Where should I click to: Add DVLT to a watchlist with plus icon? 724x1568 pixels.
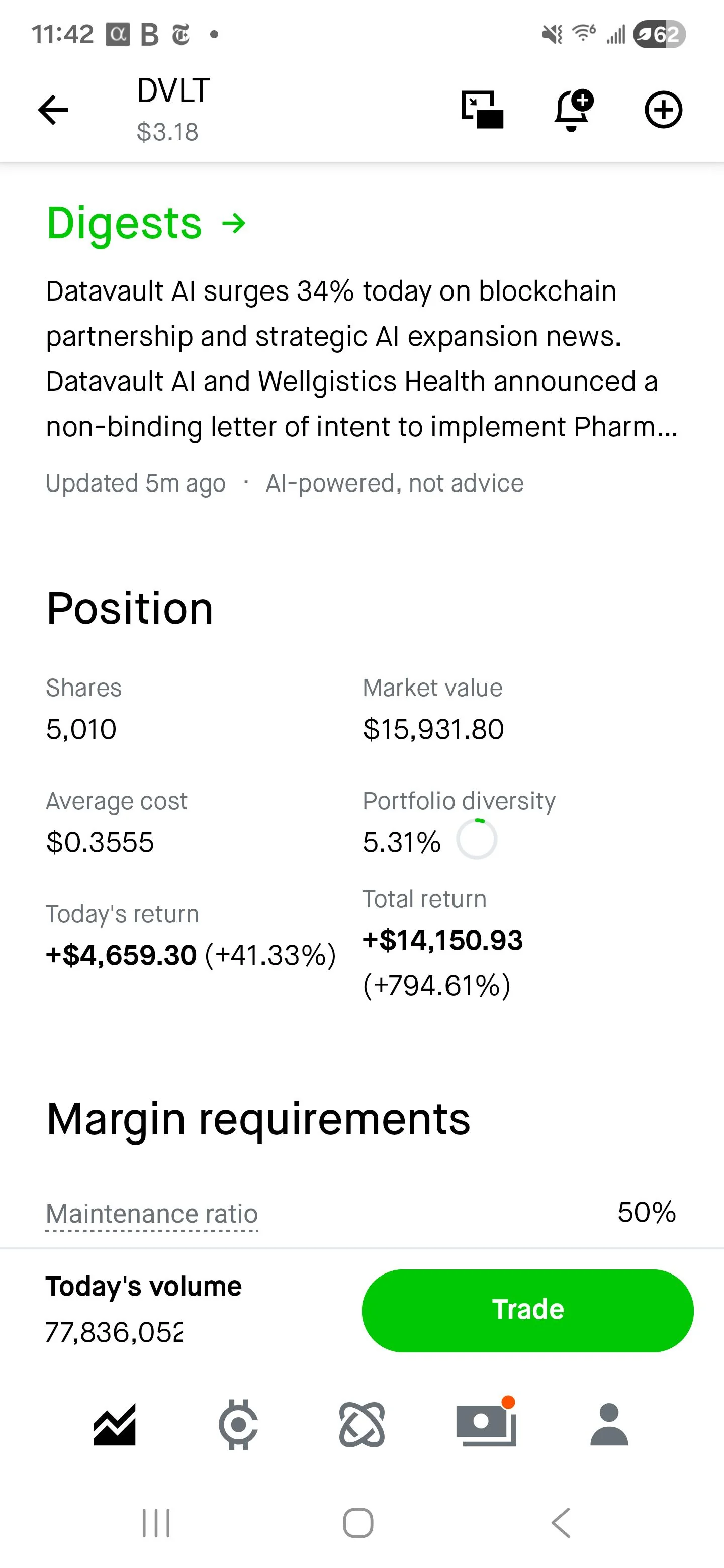click(663, 110)
